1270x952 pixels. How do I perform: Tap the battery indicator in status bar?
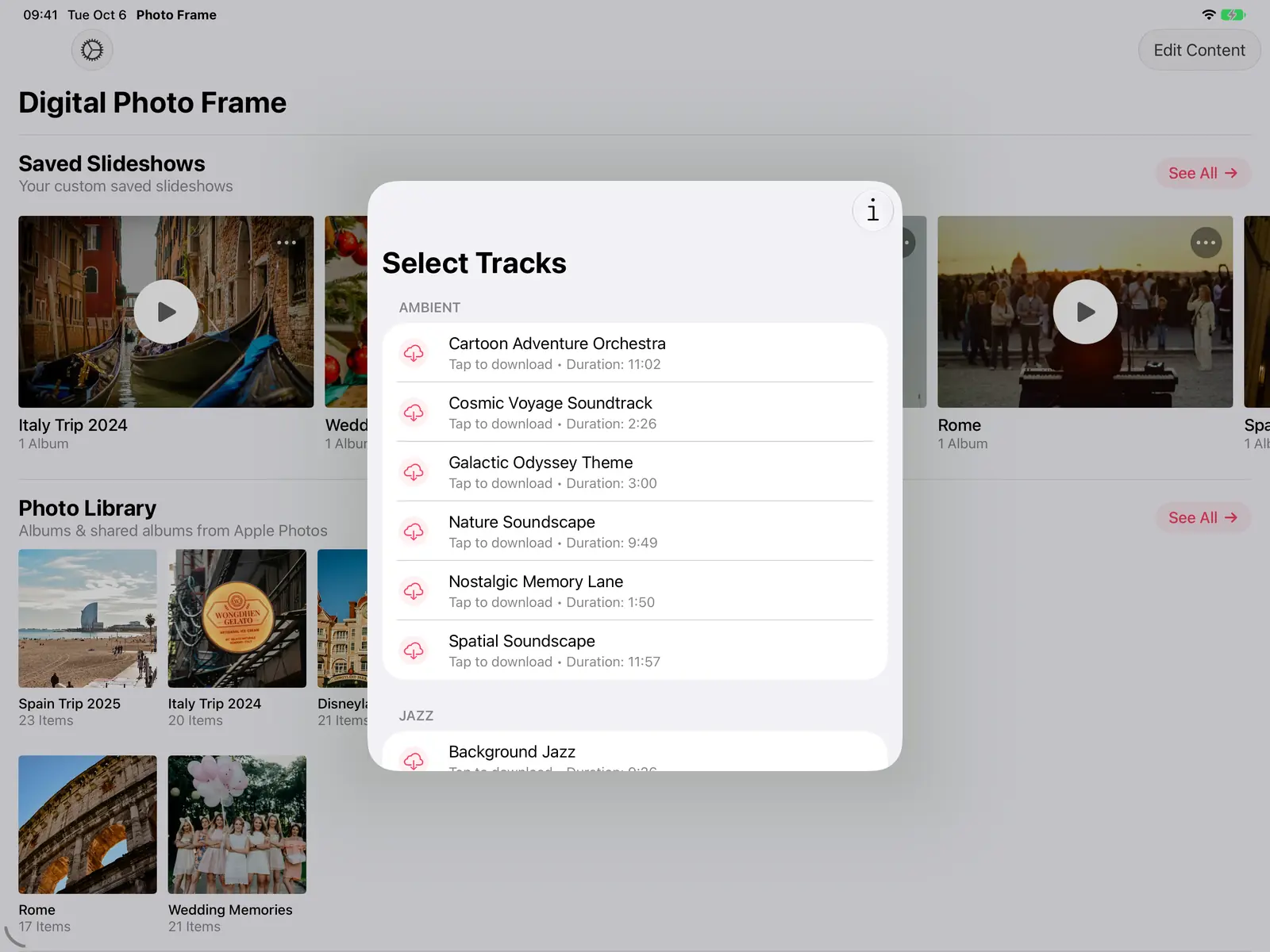(x=1233, y=14)
